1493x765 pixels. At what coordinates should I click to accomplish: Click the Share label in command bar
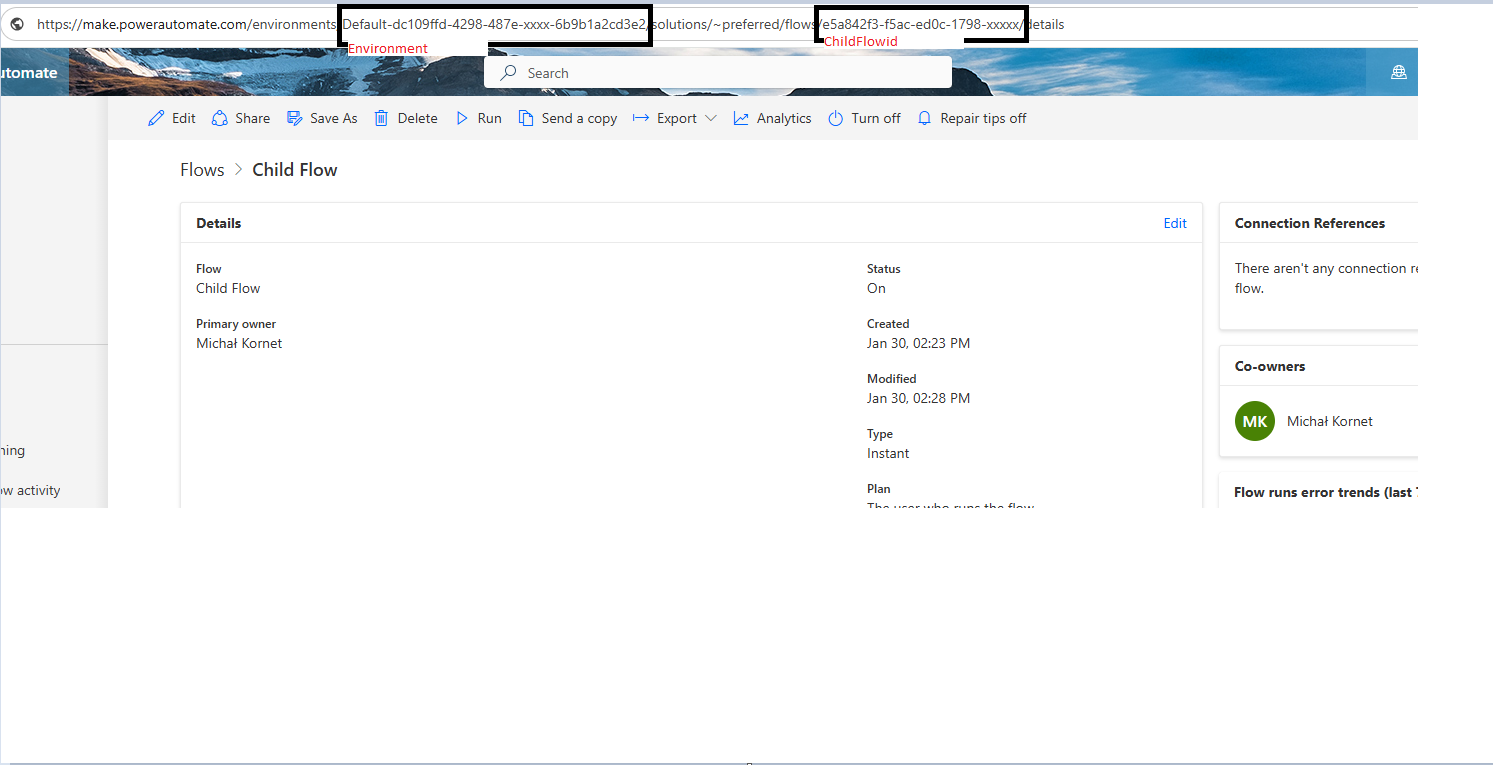(253, 118)
